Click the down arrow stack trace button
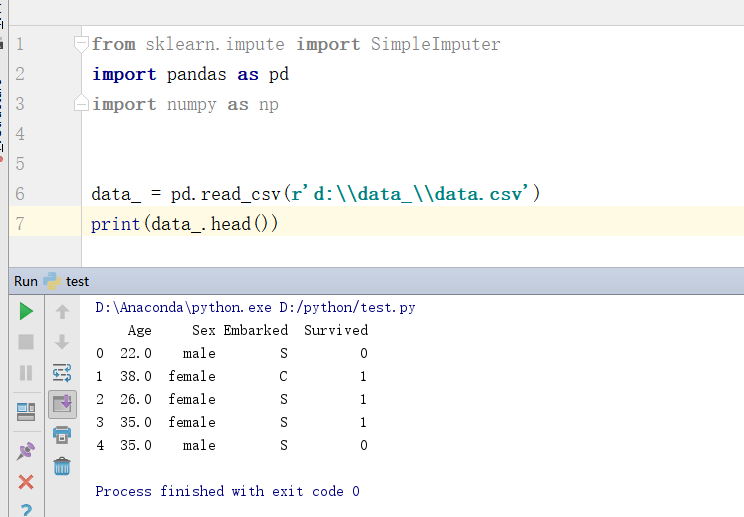The height and width of the screenshot is (517, 744). (x=62, y=342)
